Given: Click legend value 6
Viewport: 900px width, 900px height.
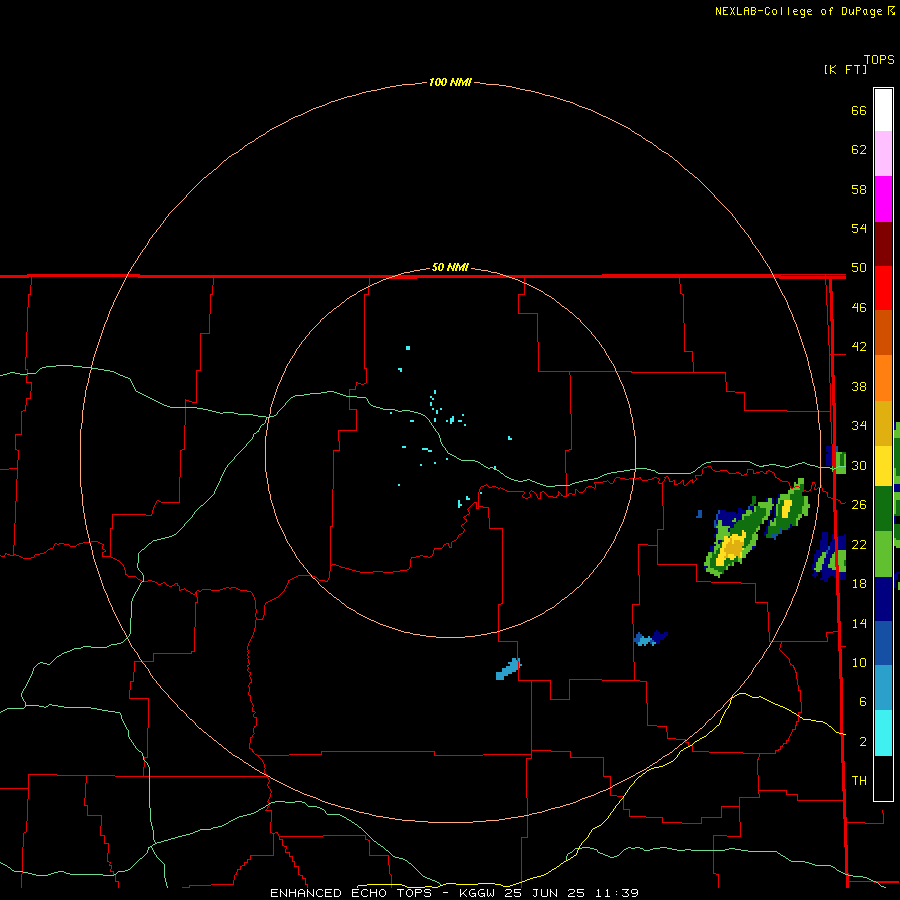Looking at the screenshot, I should (x=862, y=702).
